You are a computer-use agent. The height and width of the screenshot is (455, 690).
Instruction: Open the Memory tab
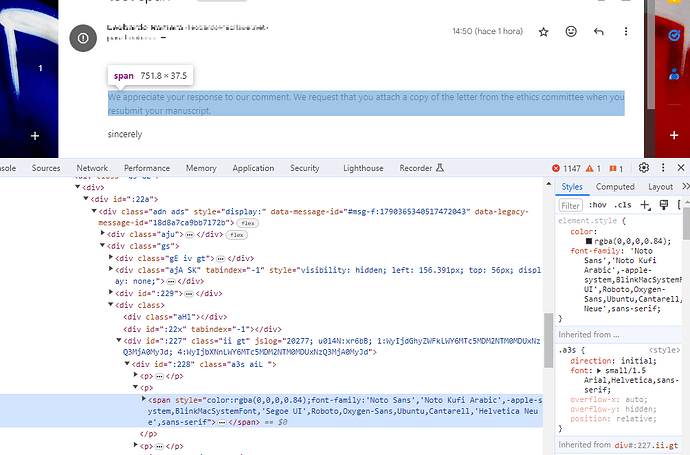point(201,168)
